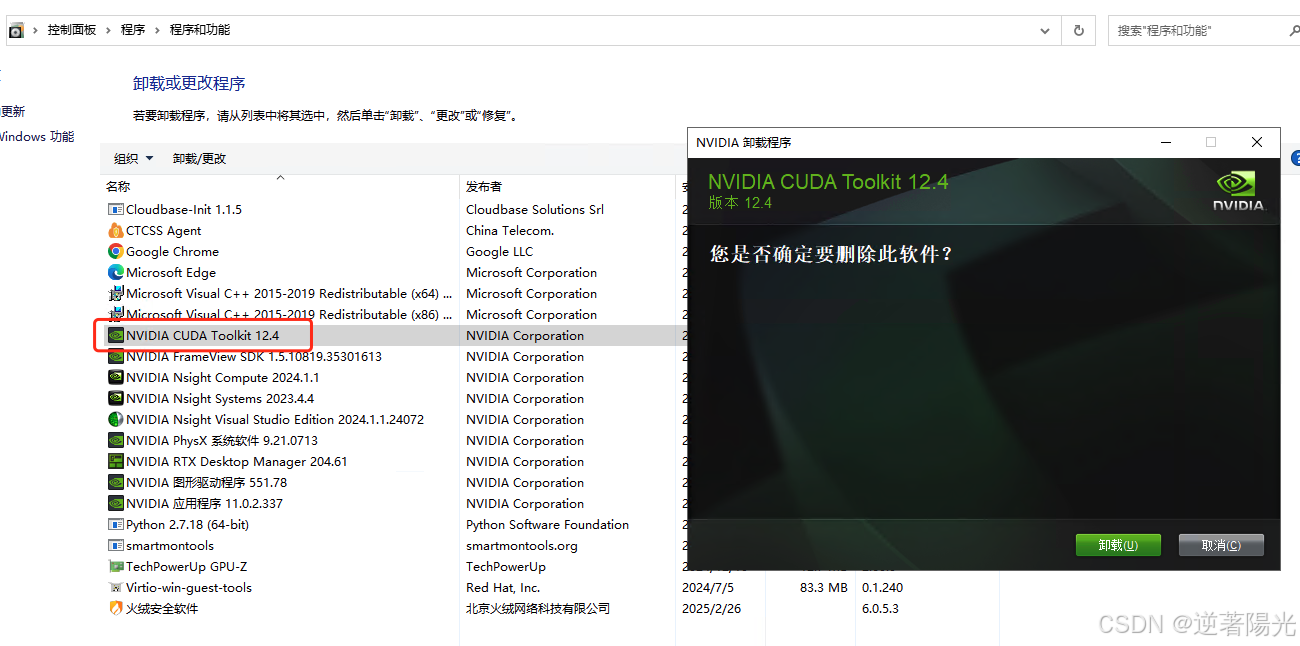Screen dimensions: 1300x646
Task: Click Red Hat, Inc. publisher cell
Action: (503, 587)
